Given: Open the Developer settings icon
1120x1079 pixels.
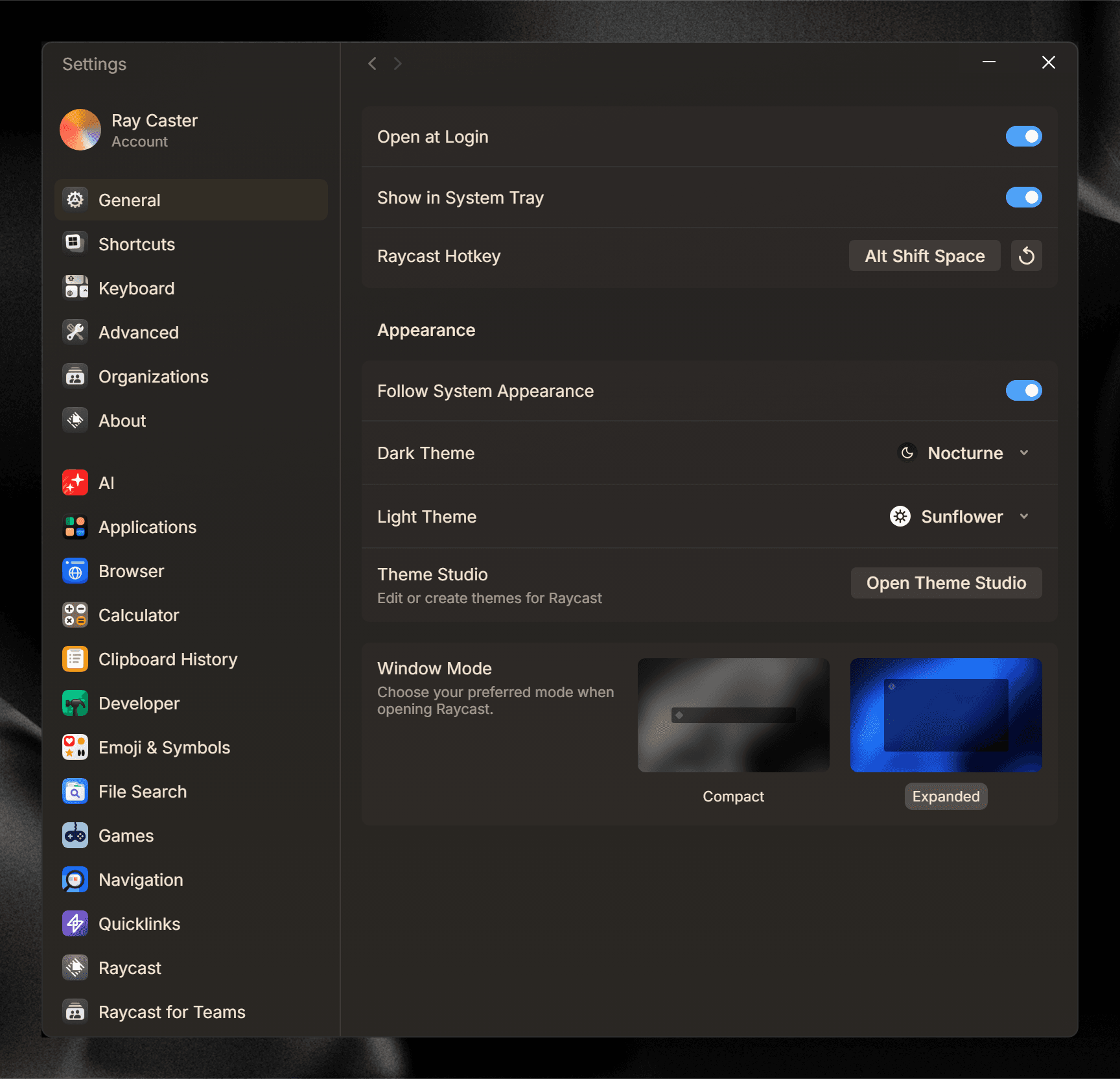Looking at the screenshot, I should pos(75,703).
